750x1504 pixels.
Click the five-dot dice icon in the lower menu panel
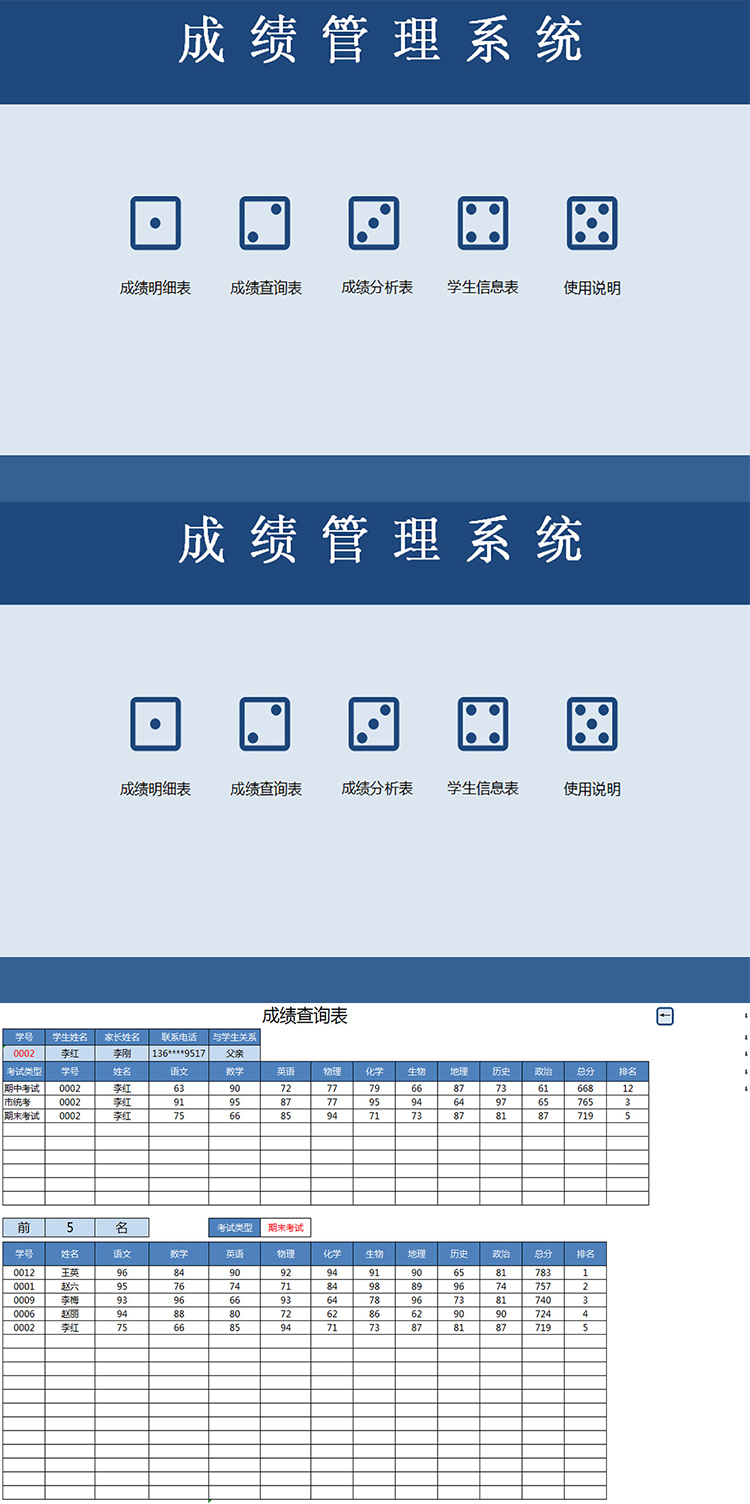[x=592, y=724]
